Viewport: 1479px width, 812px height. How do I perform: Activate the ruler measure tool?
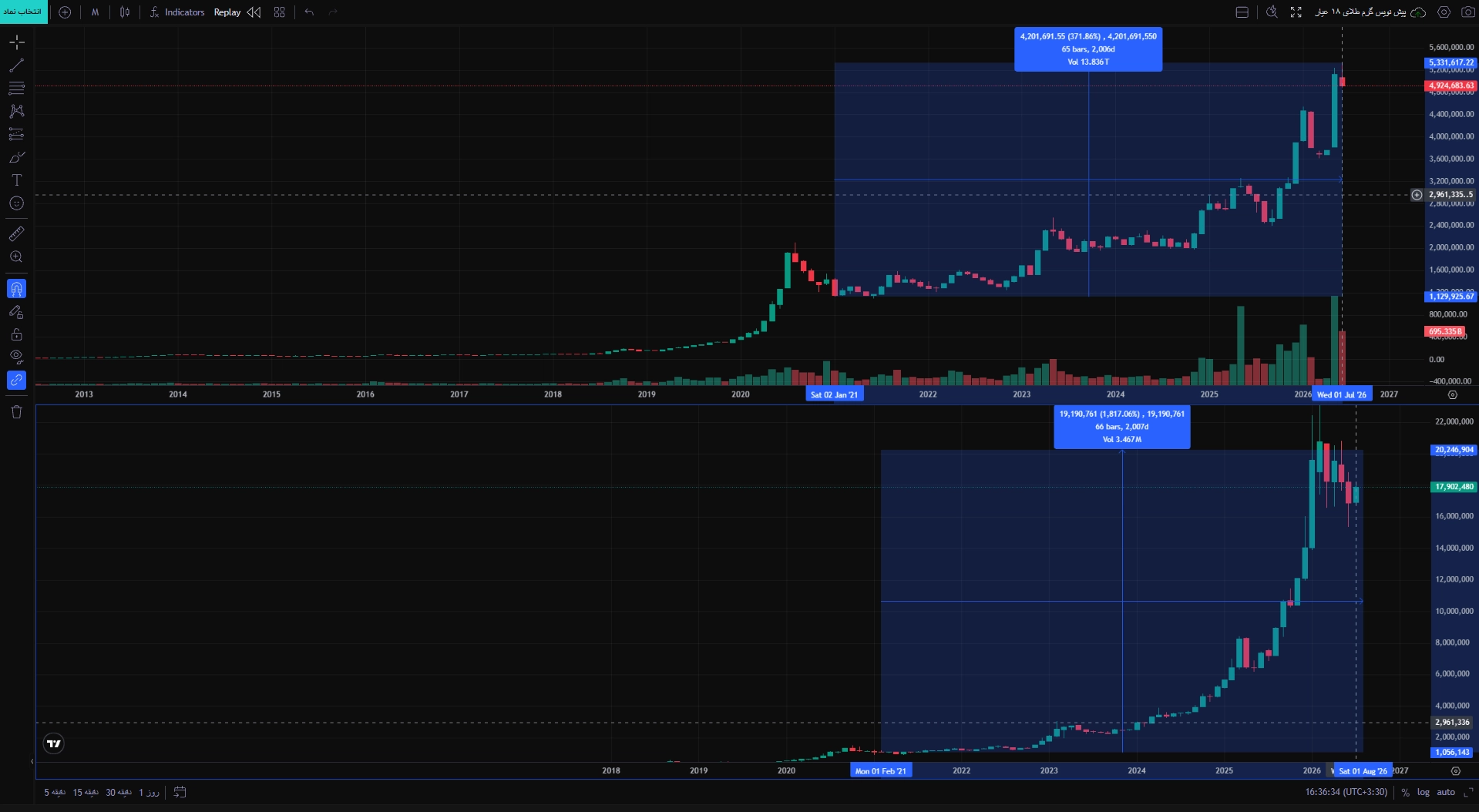[x=16, y=233]
